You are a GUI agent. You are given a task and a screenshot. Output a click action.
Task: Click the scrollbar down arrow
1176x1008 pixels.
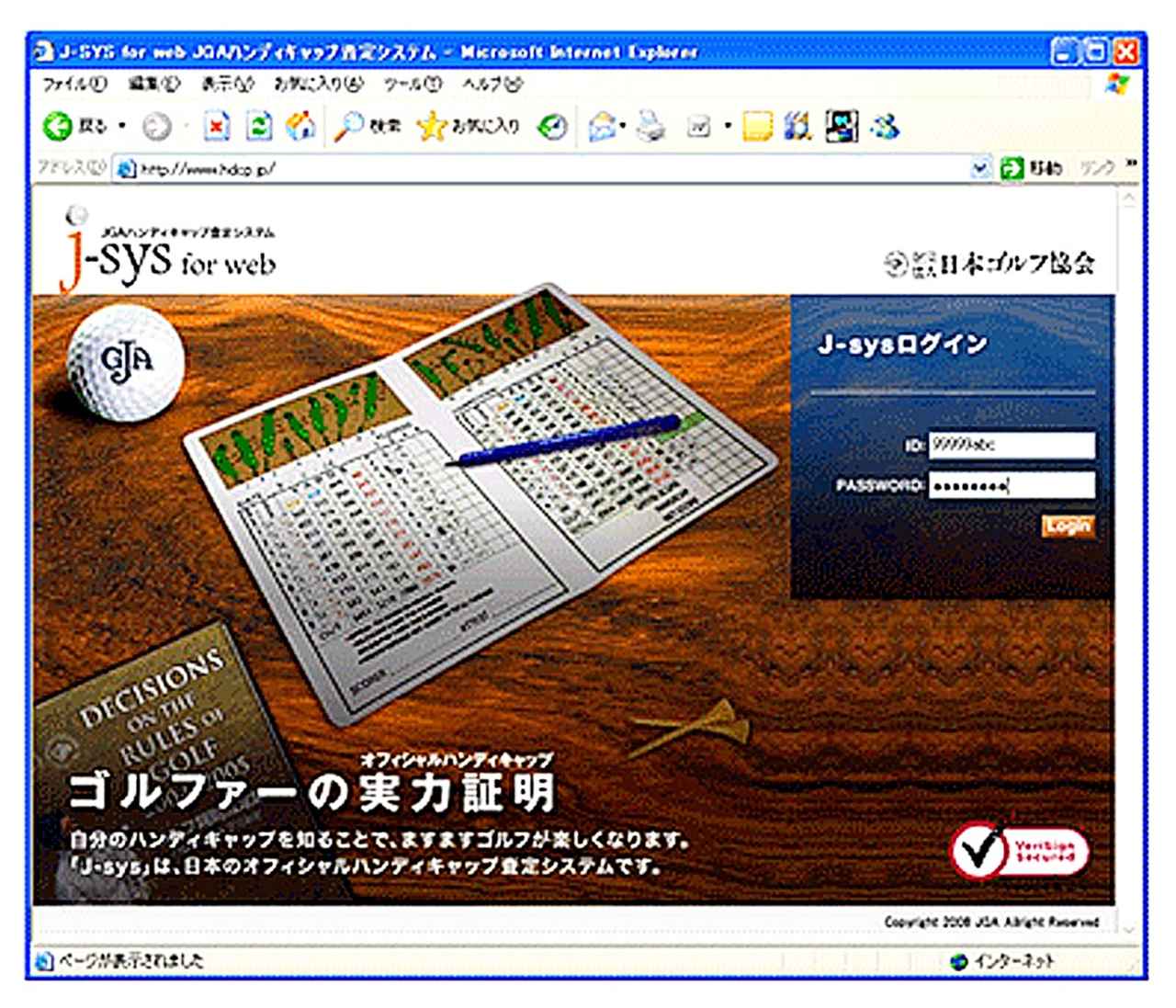tap(1128, 929)
